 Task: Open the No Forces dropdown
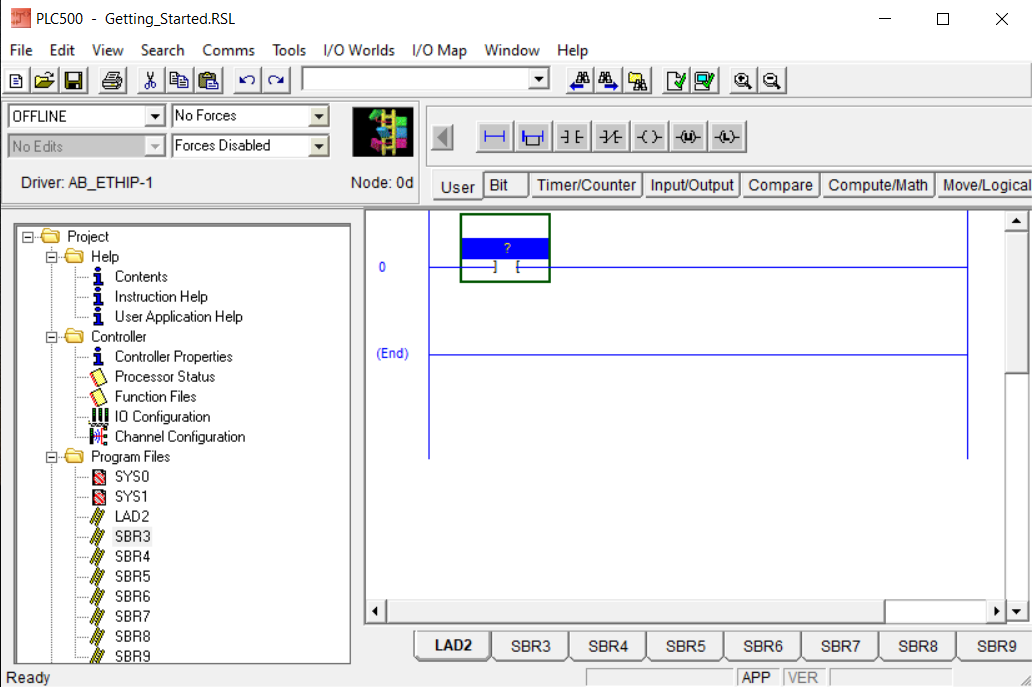coord(319,116)
